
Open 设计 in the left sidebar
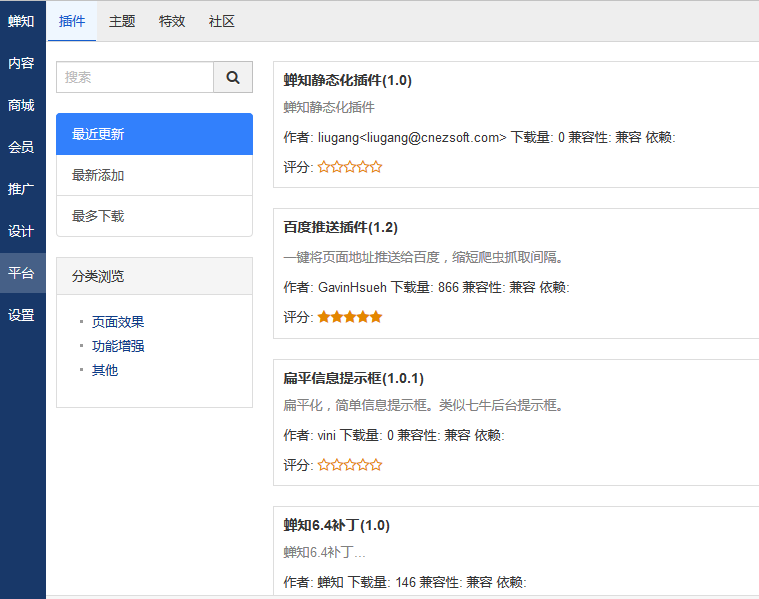pos(22,231)
